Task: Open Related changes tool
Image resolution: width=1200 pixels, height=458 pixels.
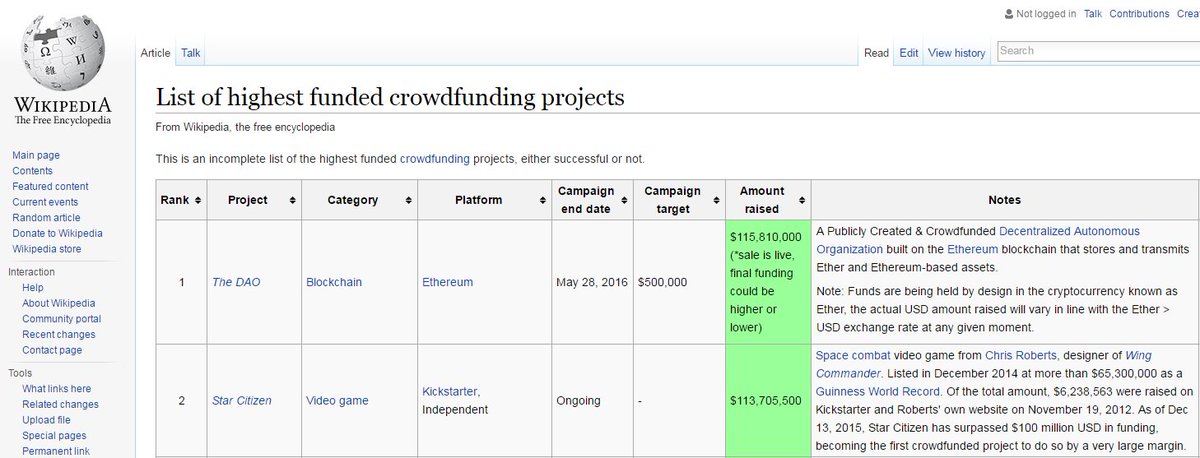Action: point(60,404)
